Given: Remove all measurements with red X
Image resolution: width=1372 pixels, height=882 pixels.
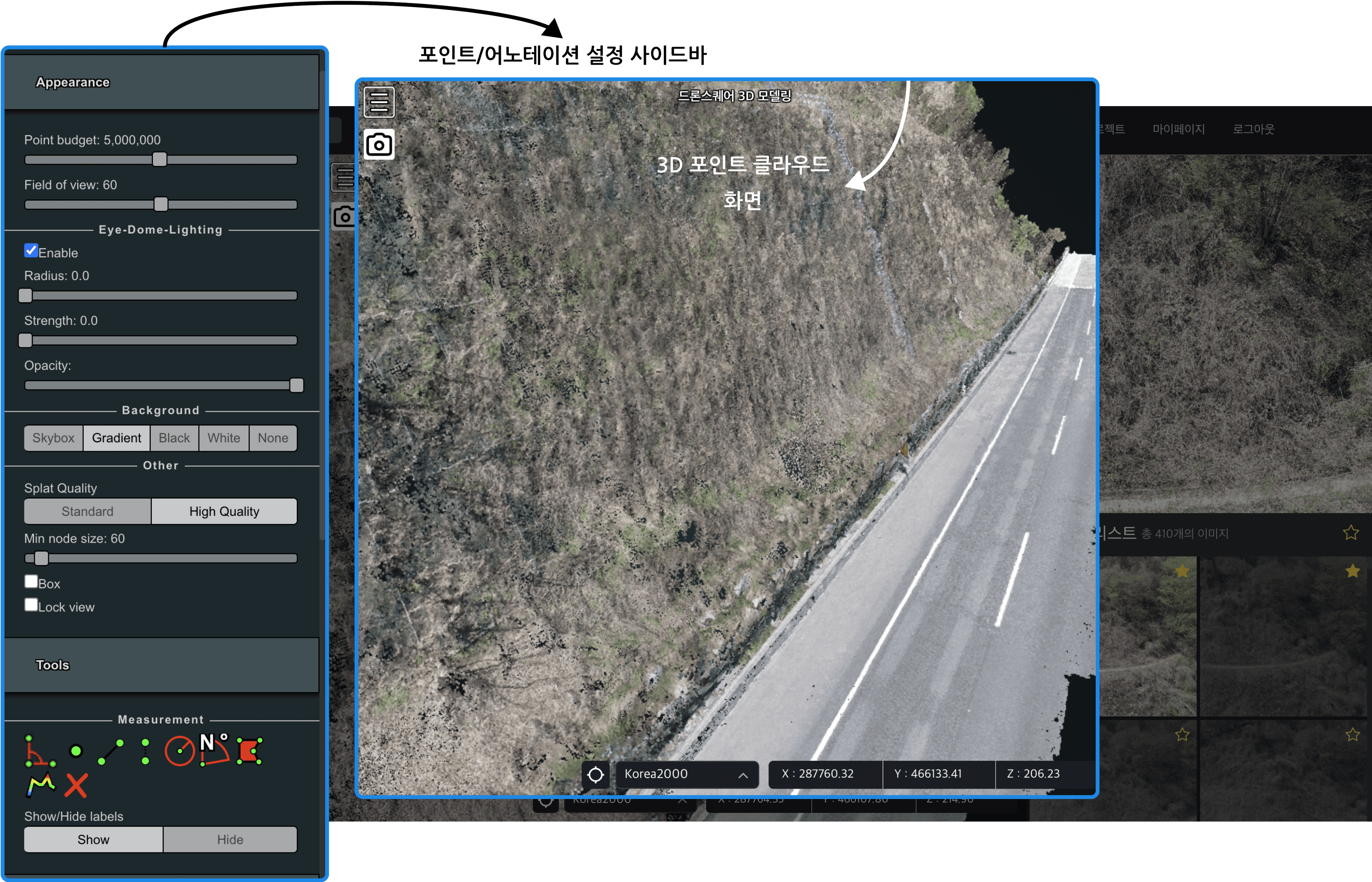Looking at the screenshot, I should coord(76,785).
